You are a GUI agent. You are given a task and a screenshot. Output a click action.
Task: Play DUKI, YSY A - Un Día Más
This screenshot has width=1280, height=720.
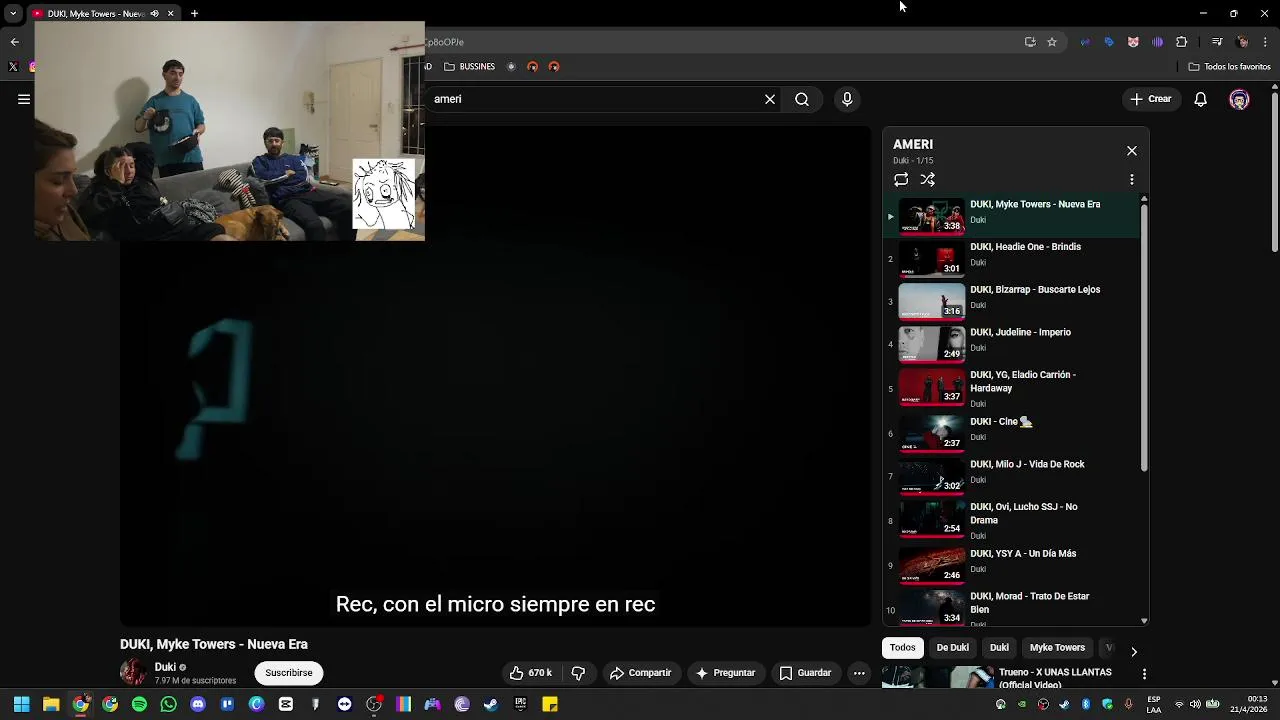[1012, 566]
